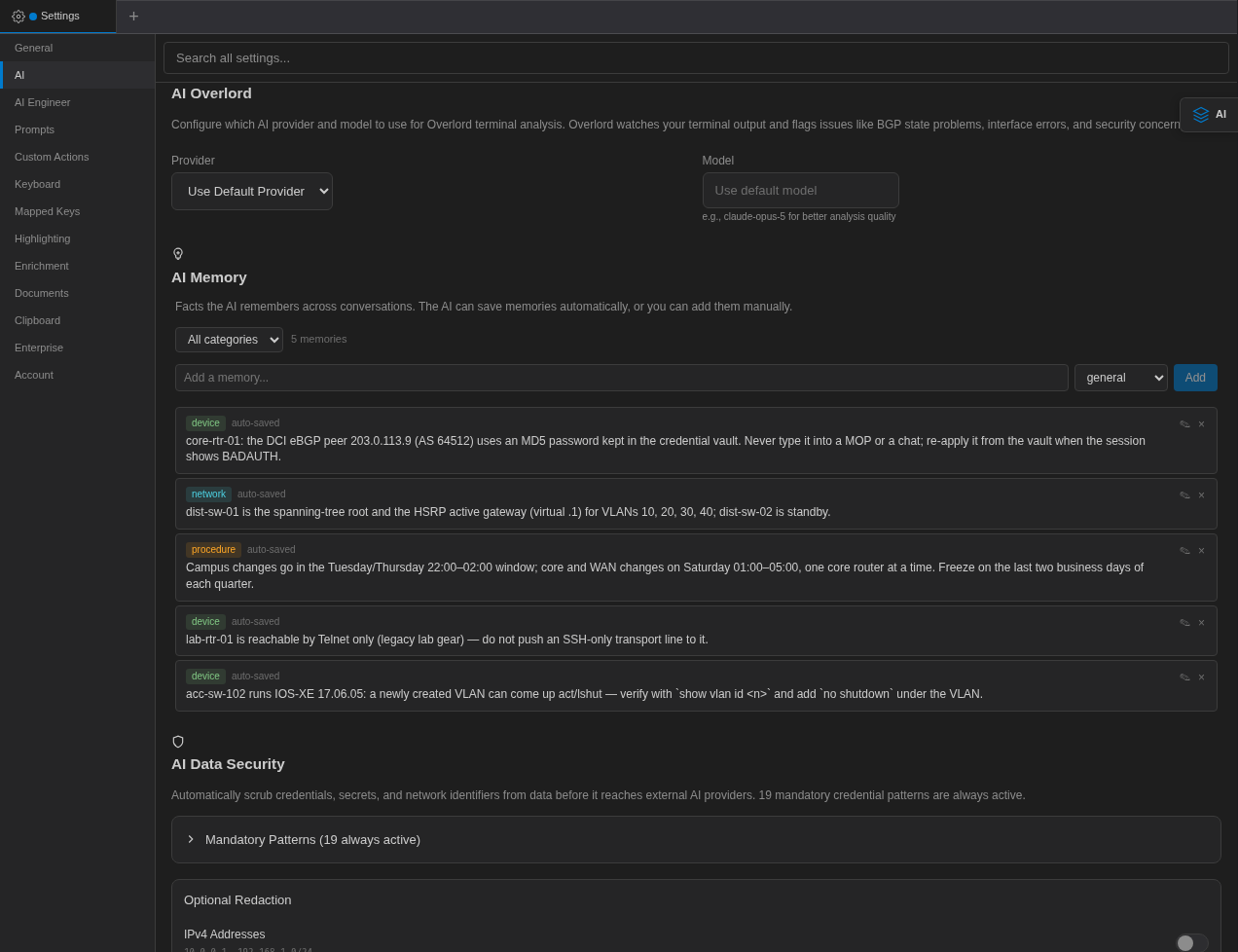The height and width of the screenshot is (952, 1238).
Task: Open Keyboard settings
Action: coord(78,184)
